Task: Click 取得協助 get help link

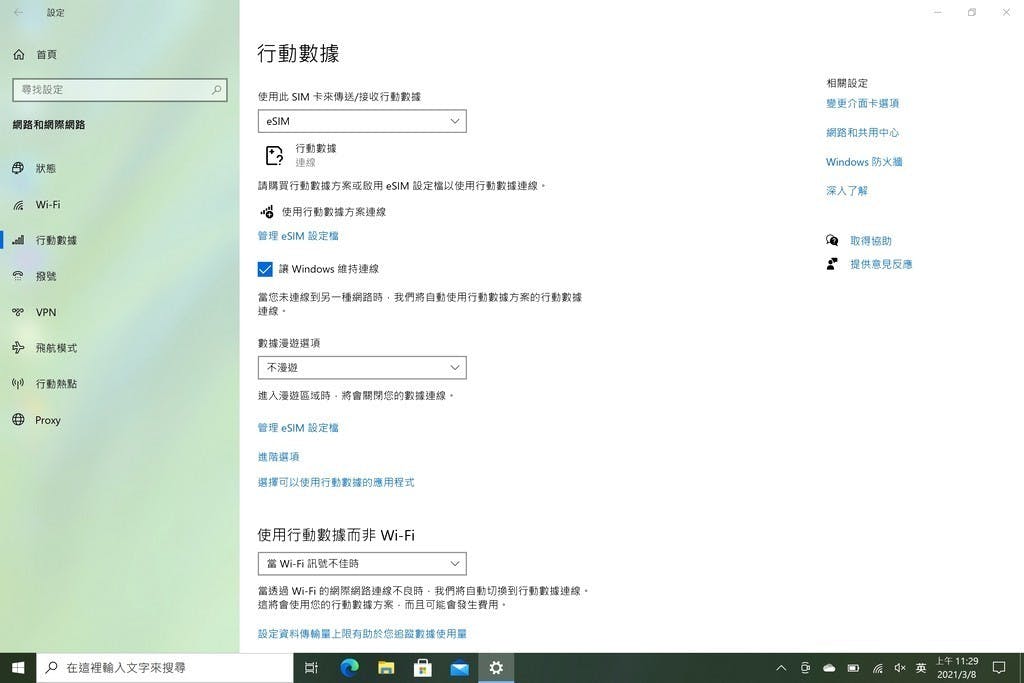Action: tap(871, 241)
